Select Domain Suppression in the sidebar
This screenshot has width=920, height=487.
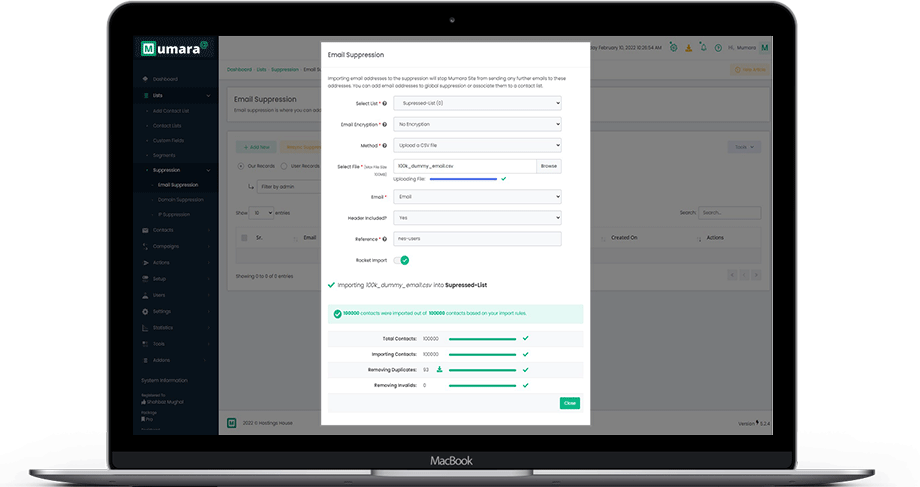[x=180, y=199]
